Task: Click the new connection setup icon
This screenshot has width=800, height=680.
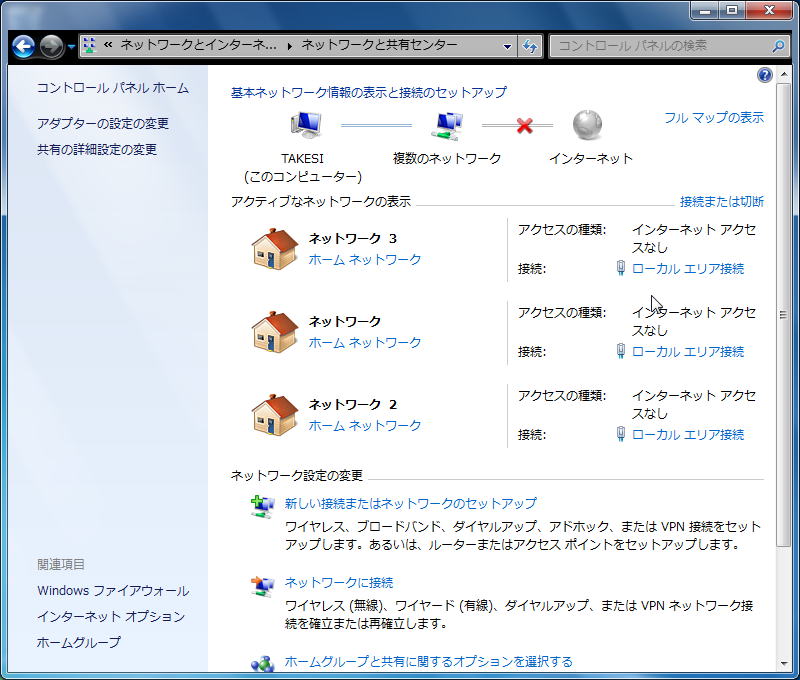Action: point(263,507)
